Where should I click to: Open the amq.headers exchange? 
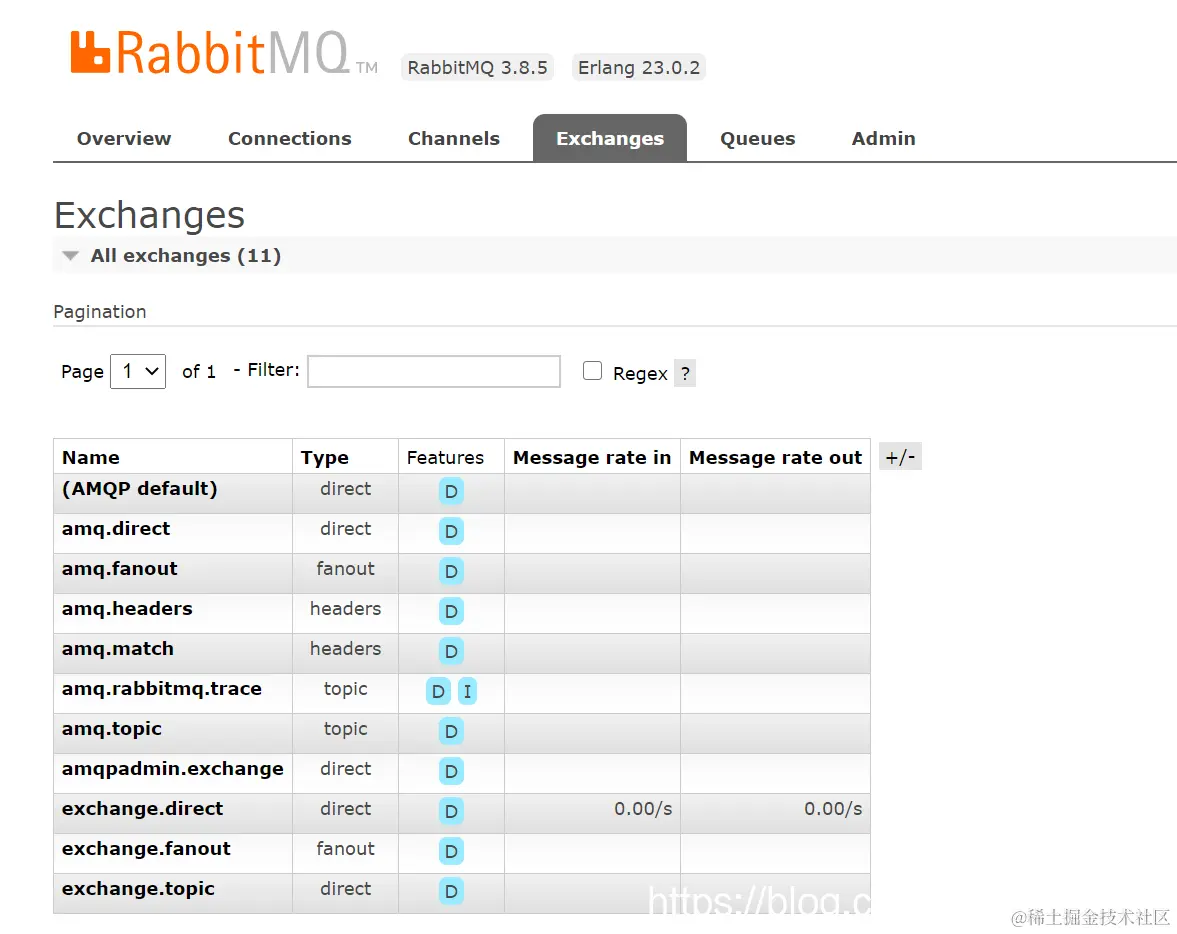point(127,608)
